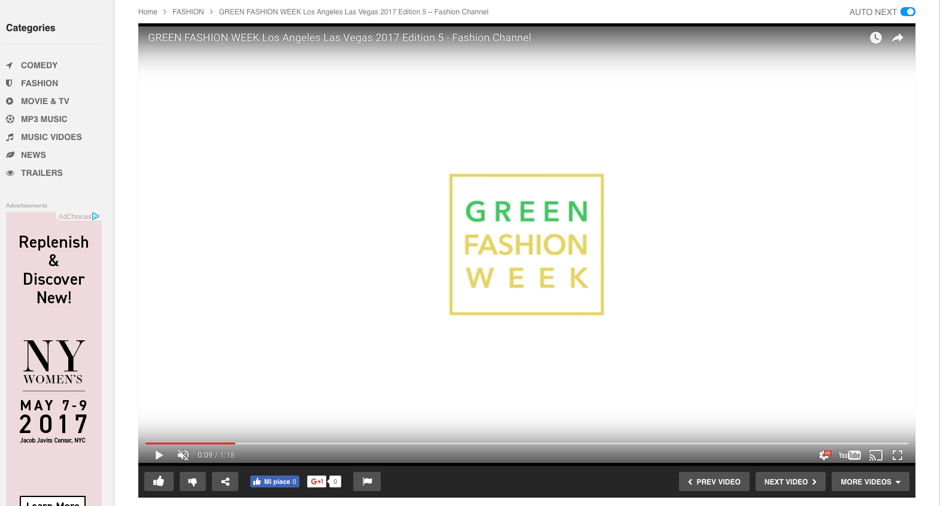This screenshot has height=506, width=940.
Task: Click the MP3 Music icon
Action: (x=10, y=119)
